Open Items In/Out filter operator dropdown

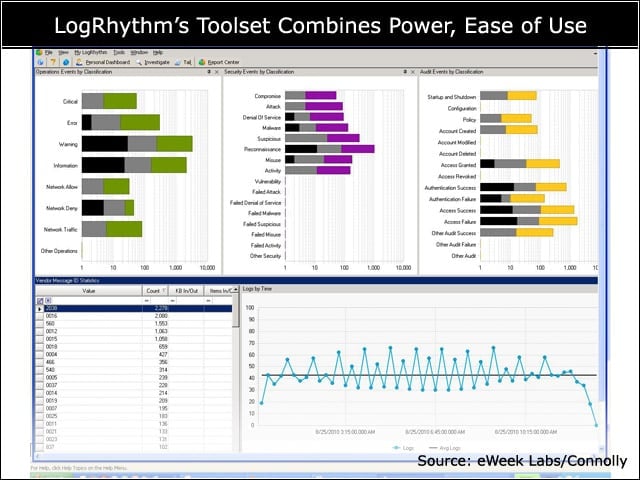click(209, 301)
